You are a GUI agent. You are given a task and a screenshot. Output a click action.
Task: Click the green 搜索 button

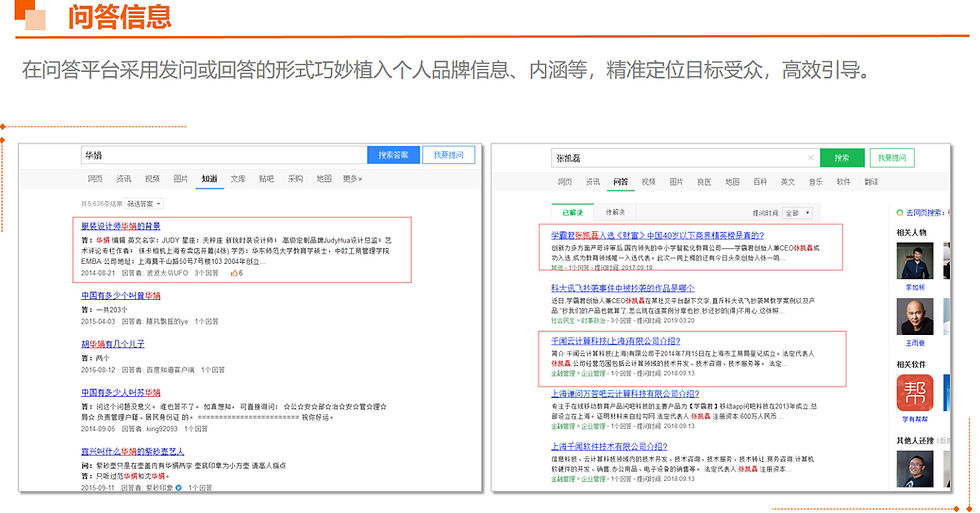tap(842, 158)
